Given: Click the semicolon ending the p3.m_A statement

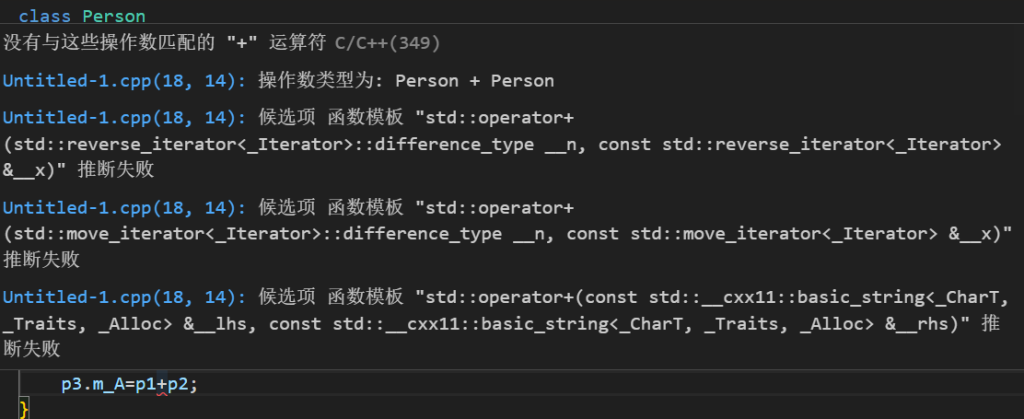Looking at the screenshot, I should click(194, 384).
